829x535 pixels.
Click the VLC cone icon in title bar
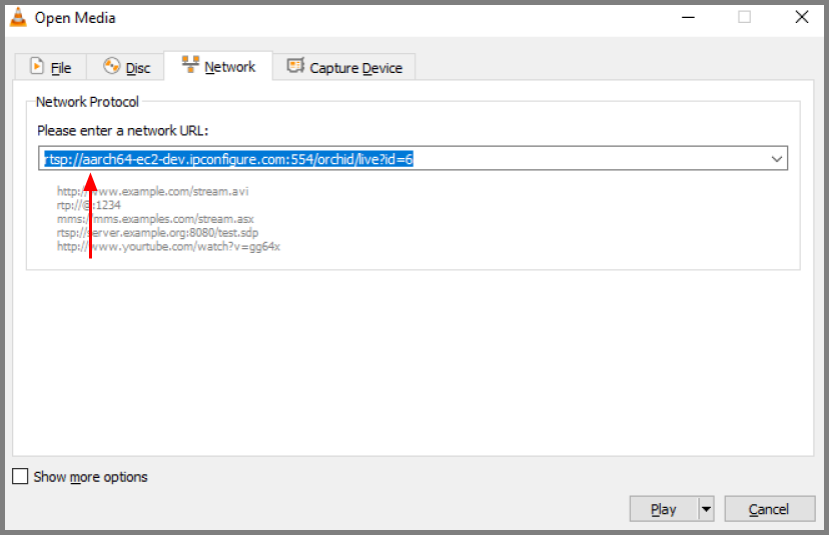click(18, 17)
